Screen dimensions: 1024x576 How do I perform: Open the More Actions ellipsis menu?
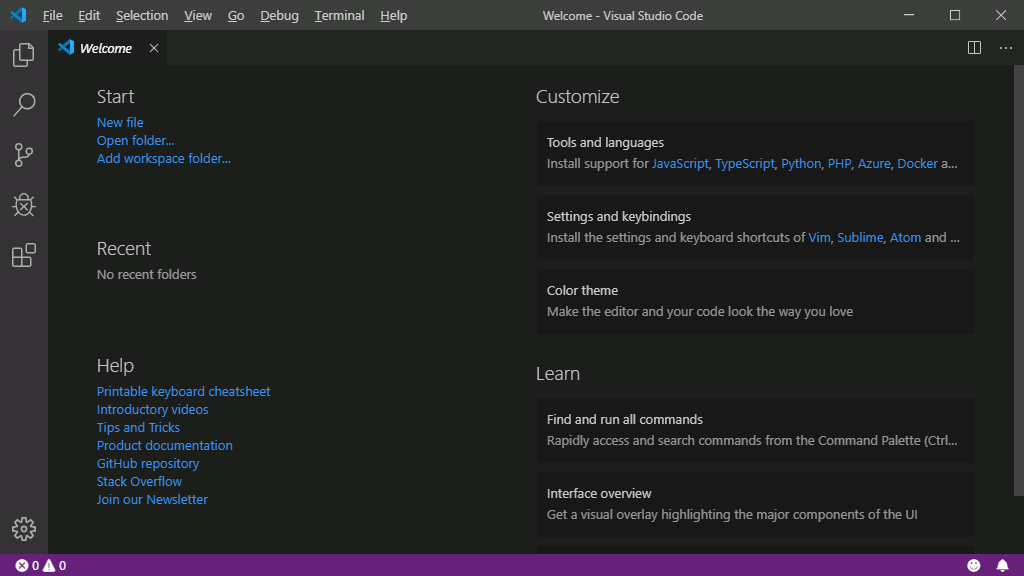(1006, 48)
